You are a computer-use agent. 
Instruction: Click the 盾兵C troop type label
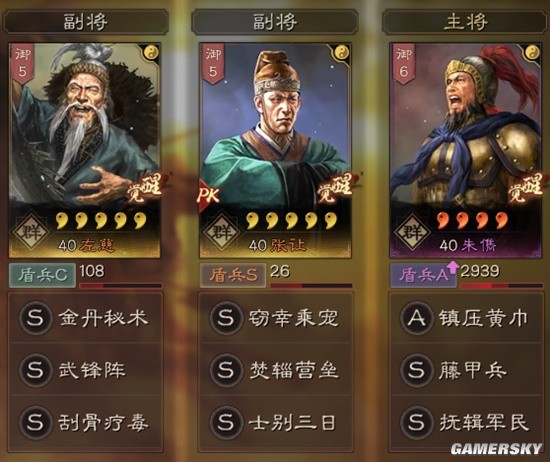tap(42, 275)
